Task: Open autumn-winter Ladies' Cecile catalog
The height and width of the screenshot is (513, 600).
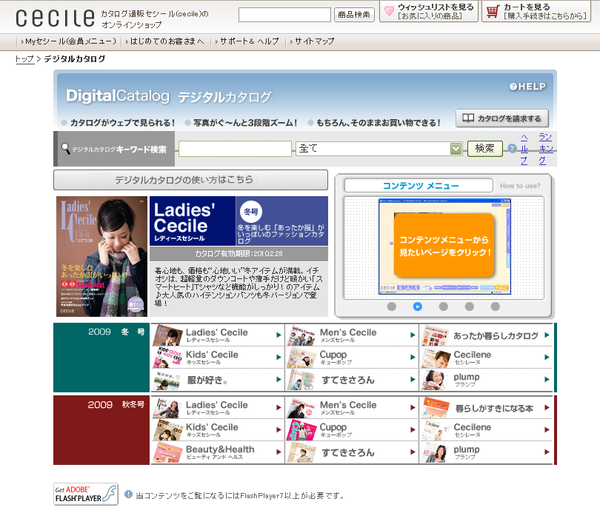Action: click(217, 408)
